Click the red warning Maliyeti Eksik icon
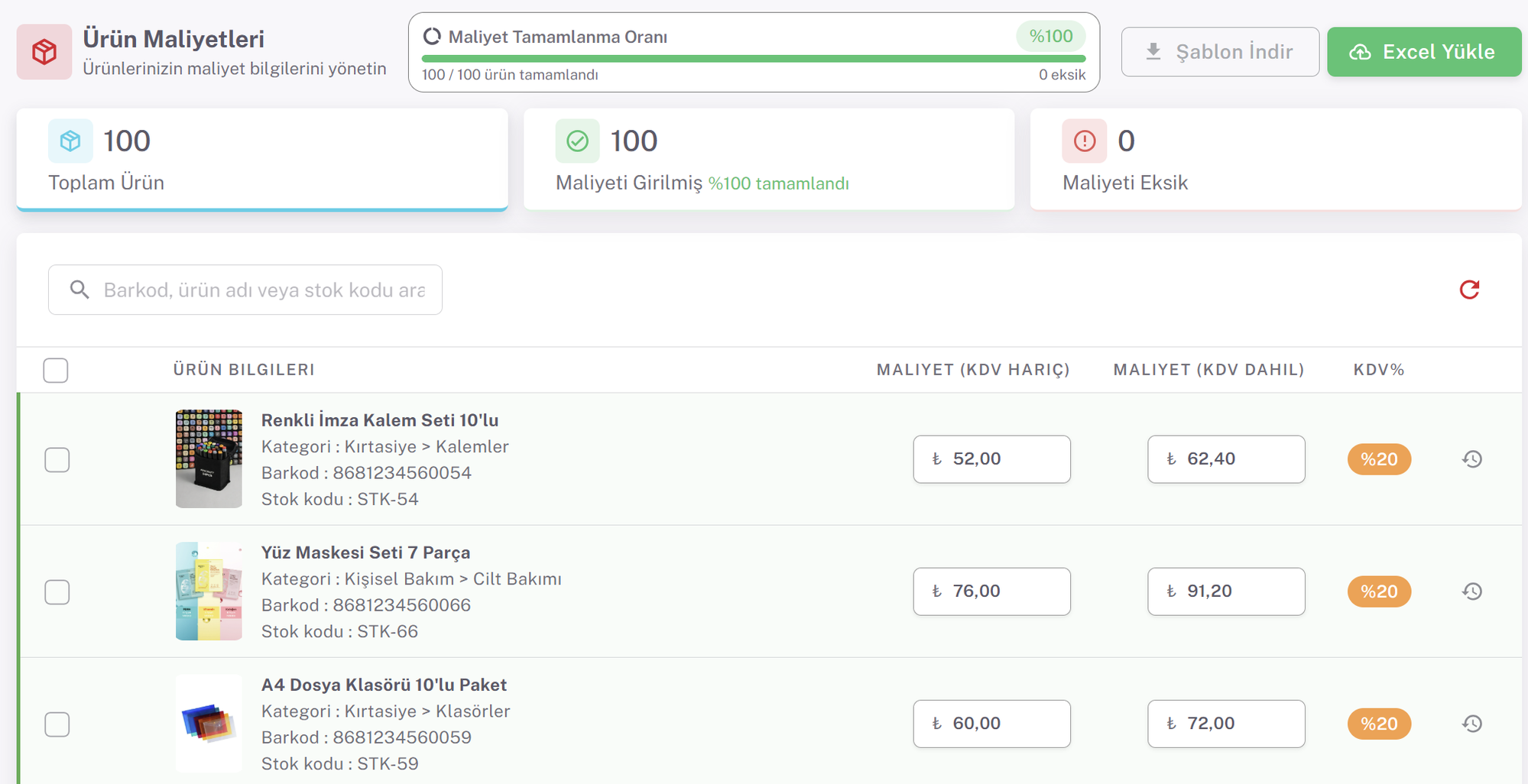This screenshot has height=784, width=1528. coord(1084,141)
